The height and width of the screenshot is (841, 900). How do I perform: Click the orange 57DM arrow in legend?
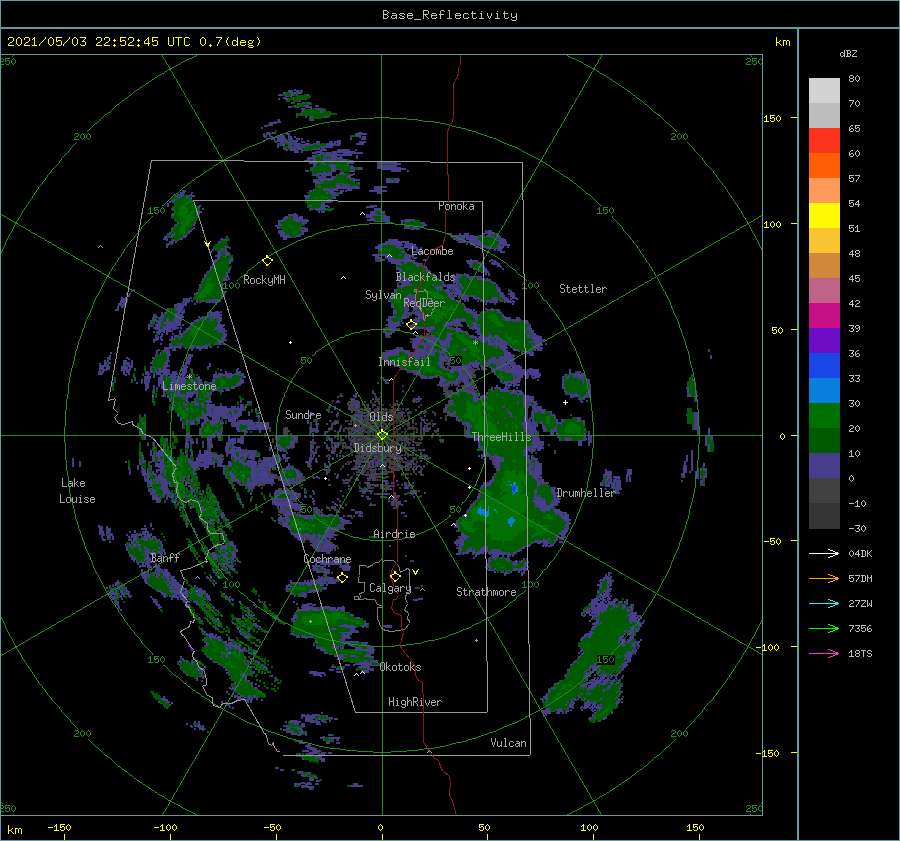tap(824, 578)
